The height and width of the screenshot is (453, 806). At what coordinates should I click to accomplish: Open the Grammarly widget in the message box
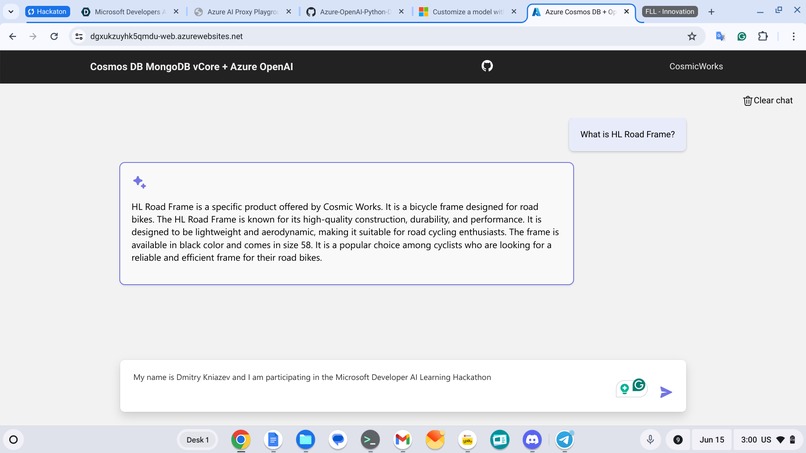click(639, 385)
